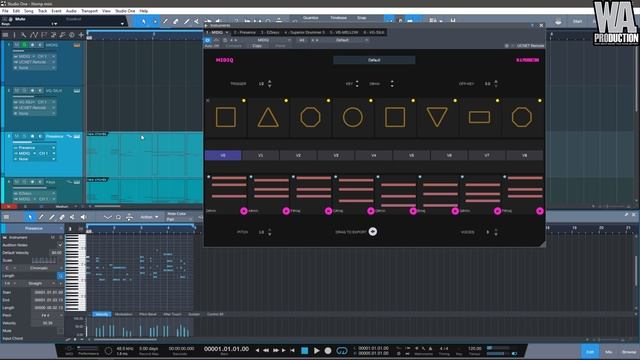640x360 pixels.
Task: Open the Transport menu
Action: click(89, 11)
